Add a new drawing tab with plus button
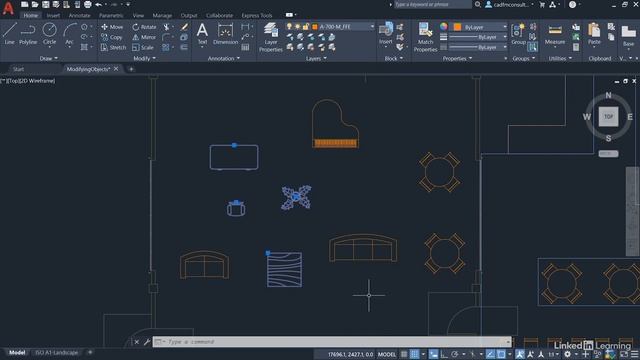The height and width of the screenshot is (360, 640). 131,69
